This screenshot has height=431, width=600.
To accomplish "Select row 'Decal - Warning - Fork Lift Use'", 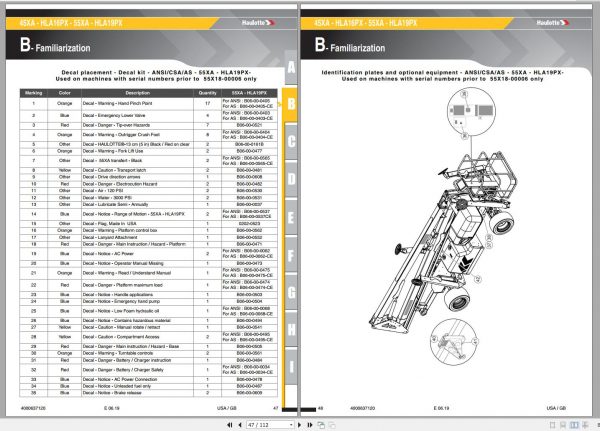I will (148, 151).
